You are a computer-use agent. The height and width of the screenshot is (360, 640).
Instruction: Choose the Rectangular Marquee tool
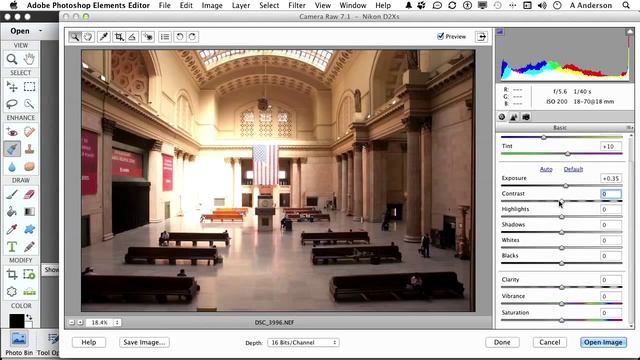[29, 87]
